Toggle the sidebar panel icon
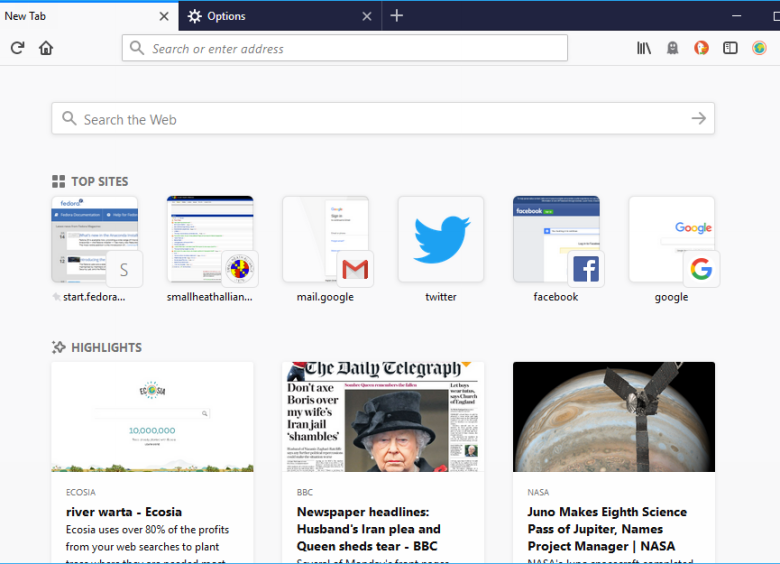Image resolution: width=780 pixels, height=564 pixels. tap(731, 48)
